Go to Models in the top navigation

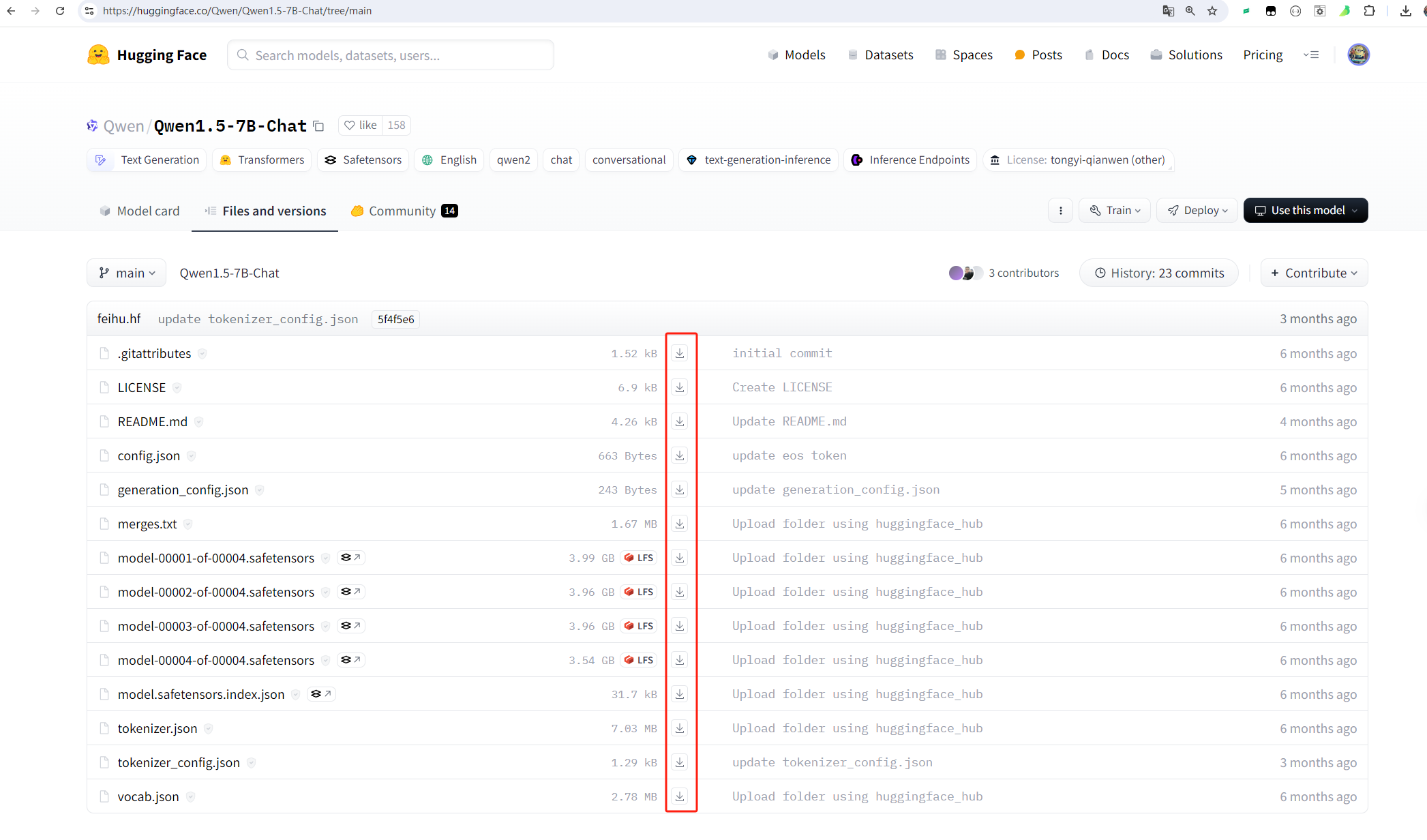click(796, 55)
